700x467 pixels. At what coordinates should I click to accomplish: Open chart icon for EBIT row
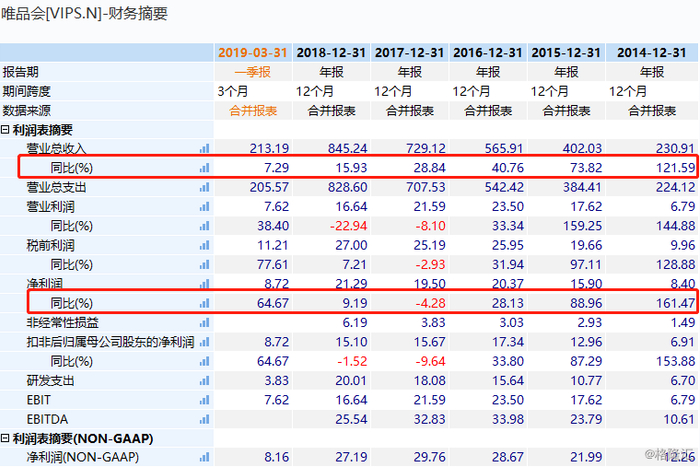tap(204, 400)
